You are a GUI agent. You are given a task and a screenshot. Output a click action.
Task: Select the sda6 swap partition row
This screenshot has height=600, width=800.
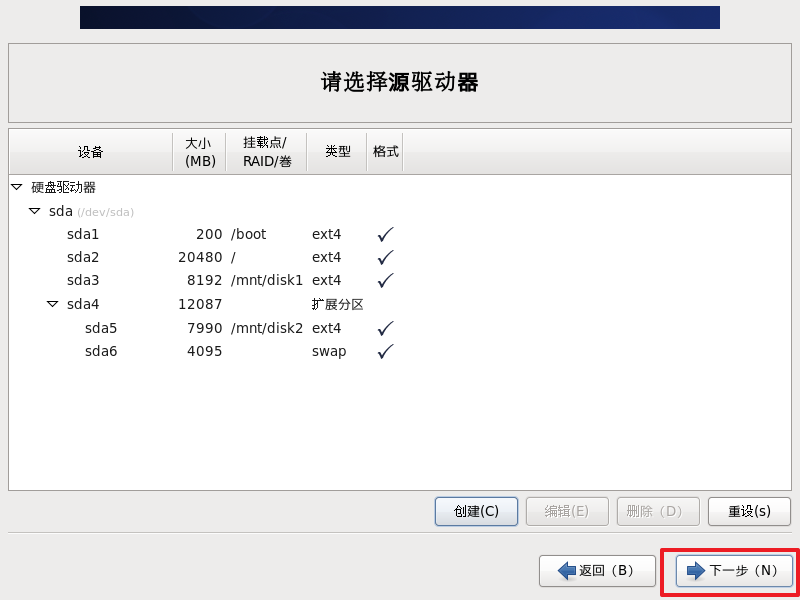pyautogui.click(x=400, y=351)
